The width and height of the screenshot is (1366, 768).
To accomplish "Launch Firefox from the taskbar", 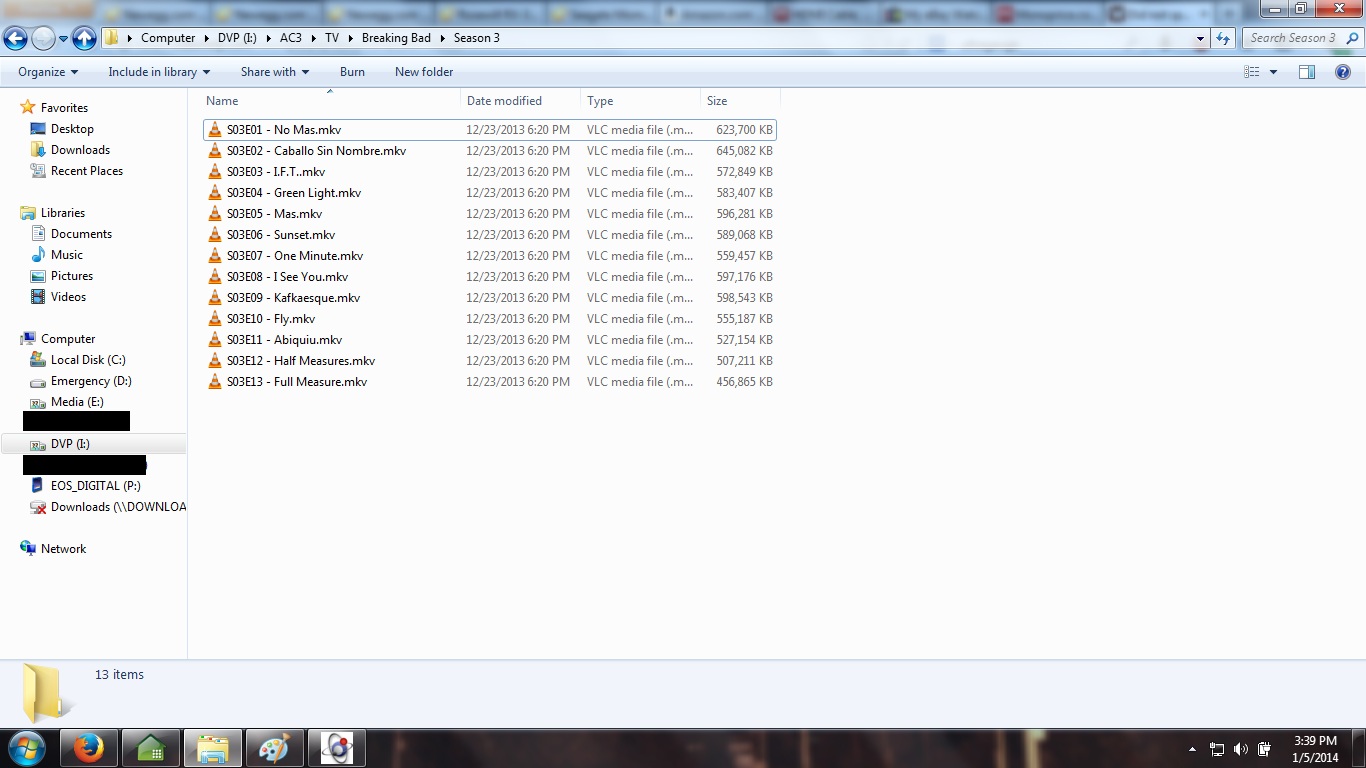I will click(x=89, y=748).
